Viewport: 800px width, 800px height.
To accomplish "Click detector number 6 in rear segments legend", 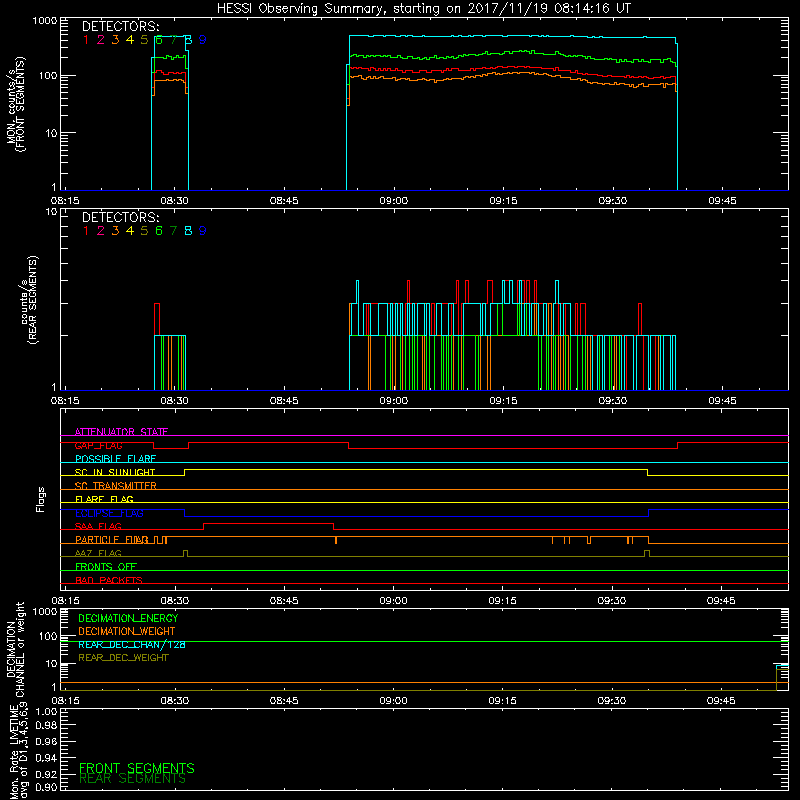I will pos(159,231).
